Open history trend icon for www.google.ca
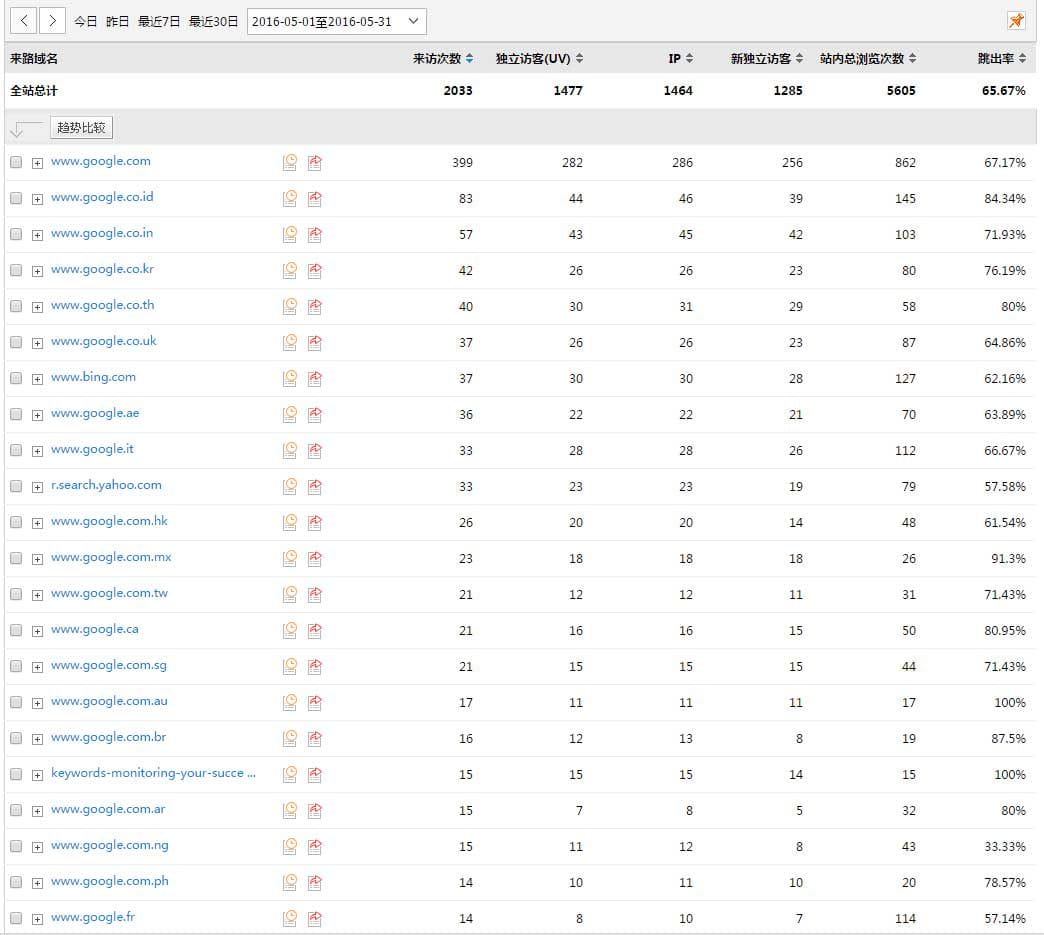This screenshot has width=1044, height=935. [x=290, y=630]
